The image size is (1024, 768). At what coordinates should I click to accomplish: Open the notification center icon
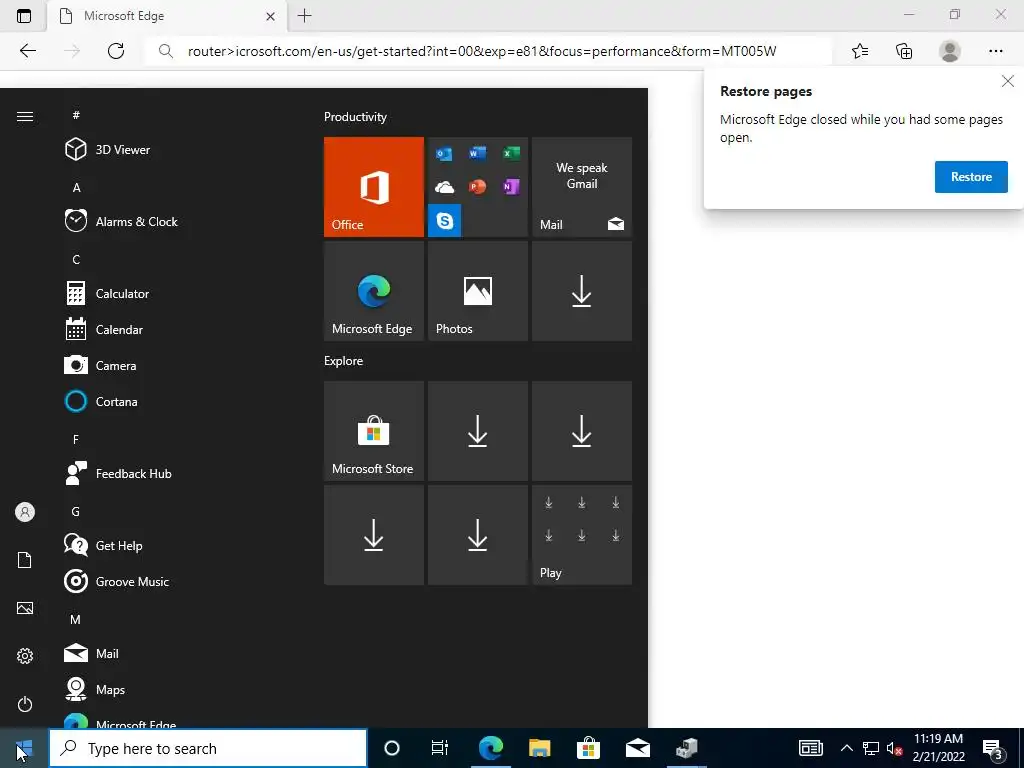pyautogui.click(x=993, y=748)
